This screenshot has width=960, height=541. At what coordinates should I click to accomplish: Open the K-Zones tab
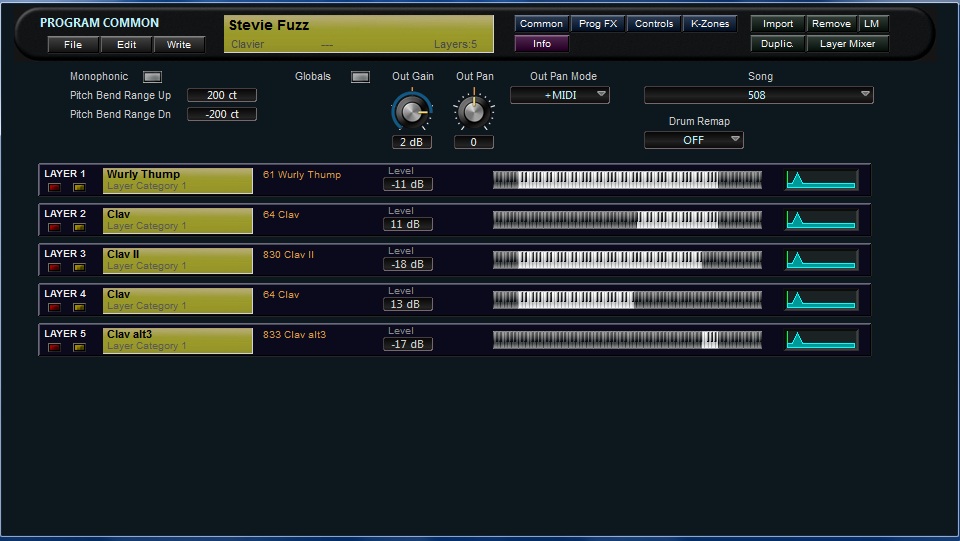pos(711,24)
